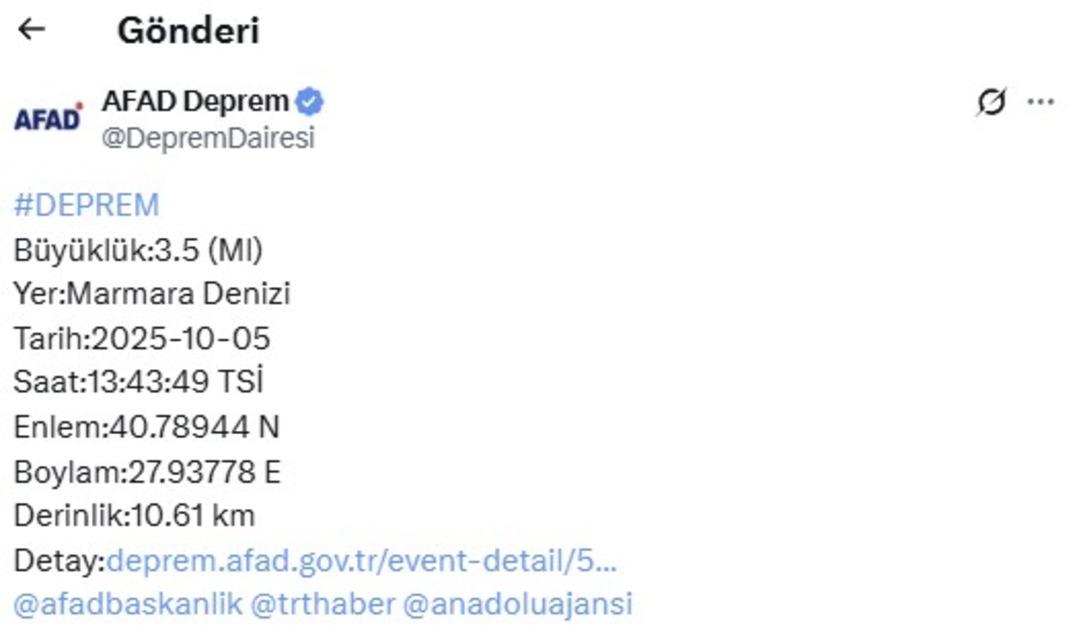
Task: Open the #DEPREM hashtag
Action: coord(86,205)
